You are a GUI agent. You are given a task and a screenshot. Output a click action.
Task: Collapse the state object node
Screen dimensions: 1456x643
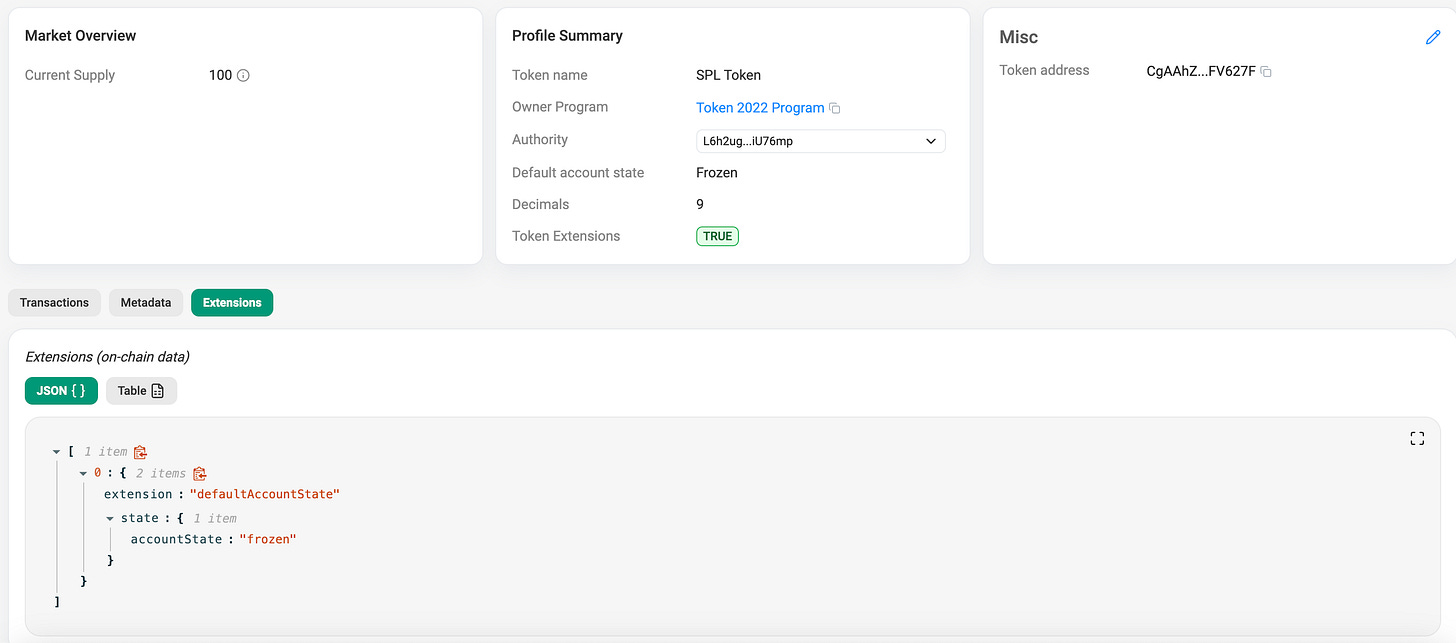point(111,517)
